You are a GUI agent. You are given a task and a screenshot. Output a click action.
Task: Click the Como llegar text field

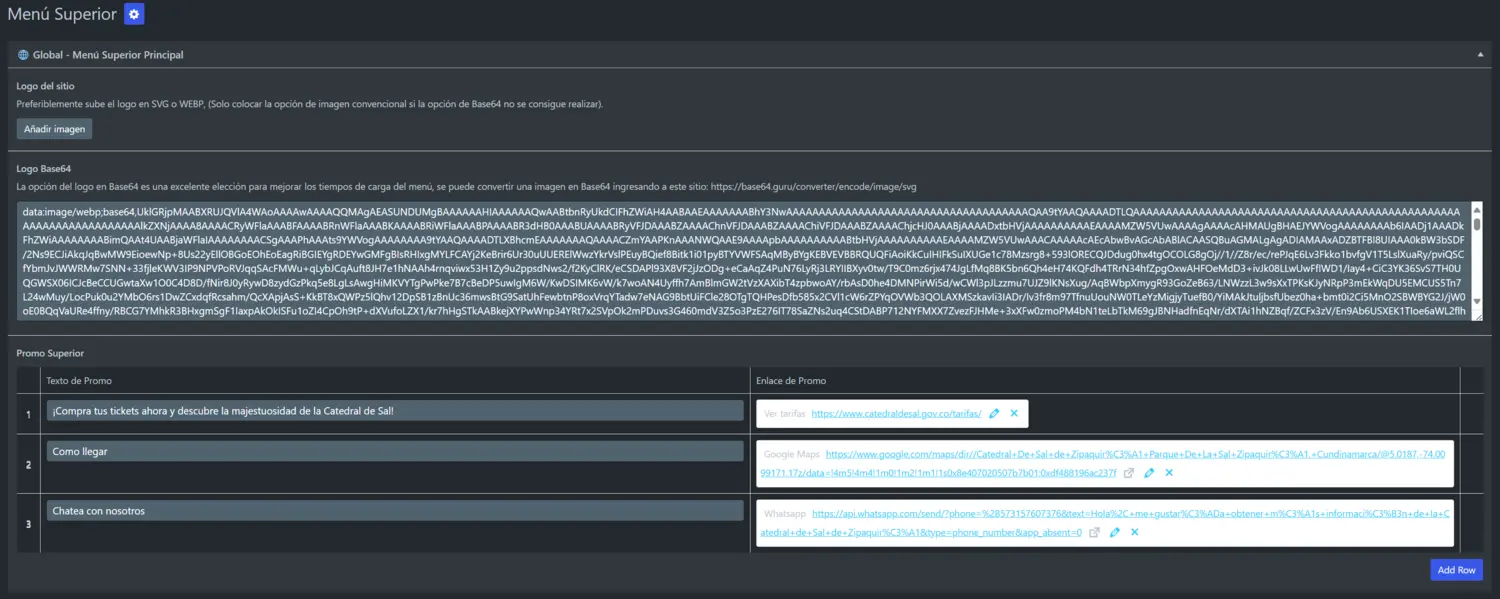coord(395,452)
